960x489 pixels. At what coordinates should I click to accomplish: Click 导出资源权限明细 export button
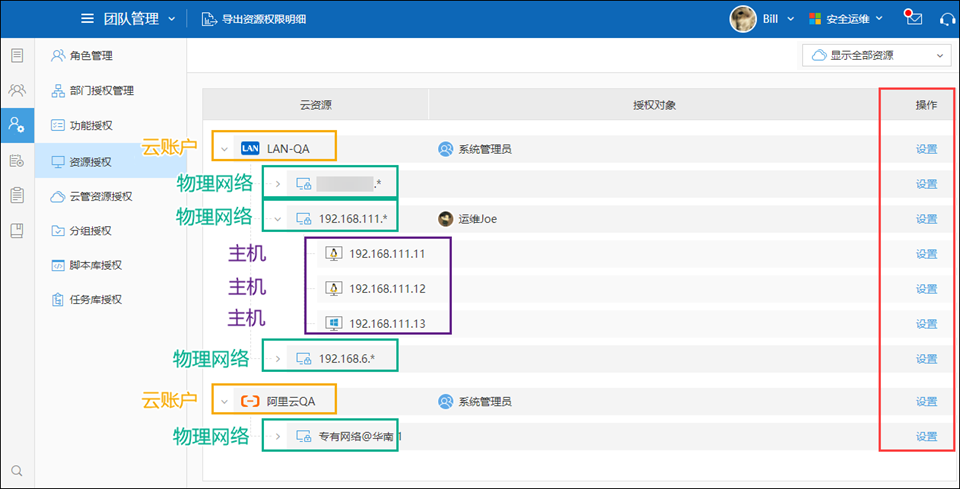(258, 19)
